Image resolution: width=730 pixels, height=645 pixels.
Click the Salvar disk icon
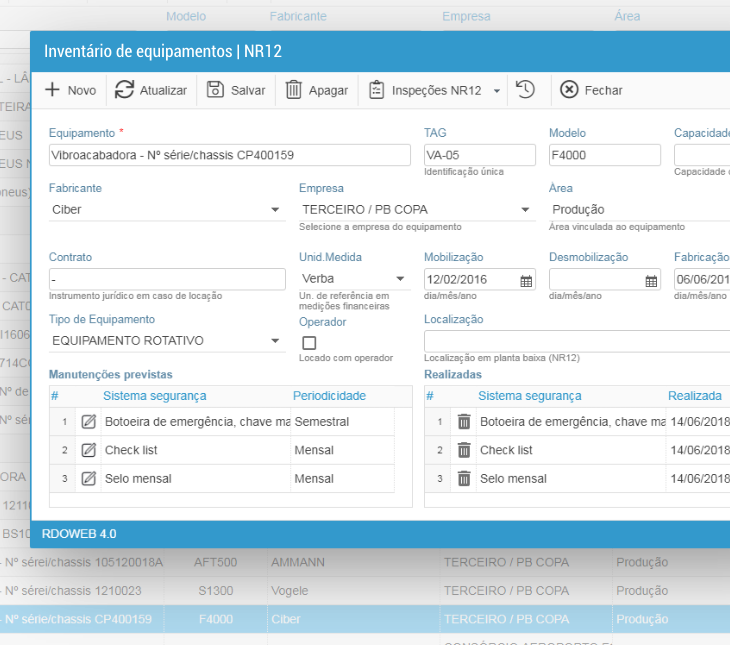tap(215, 89)
